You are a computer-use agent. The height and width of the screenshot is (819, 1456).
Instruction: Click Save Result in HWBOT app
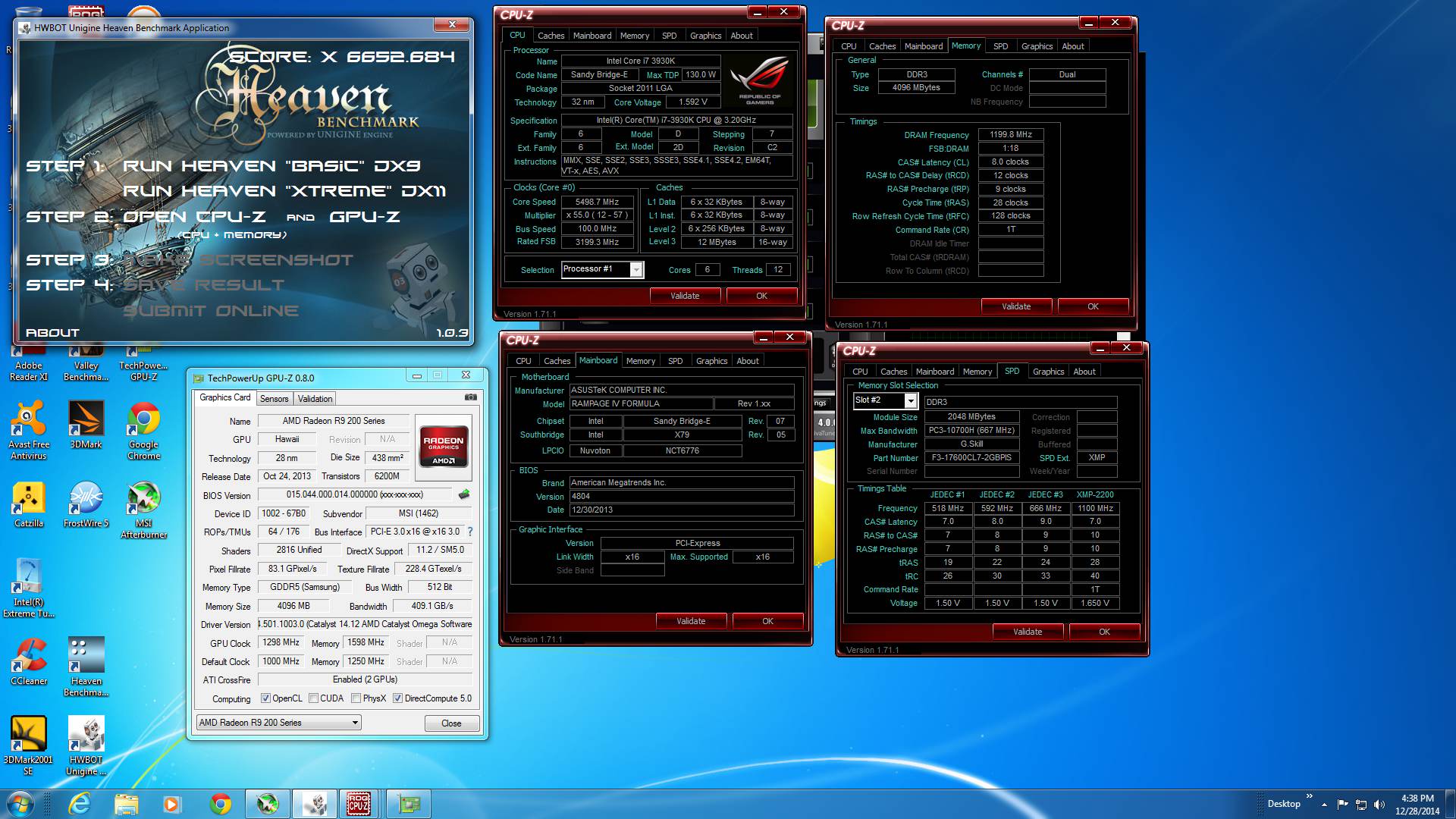[204, 285]
